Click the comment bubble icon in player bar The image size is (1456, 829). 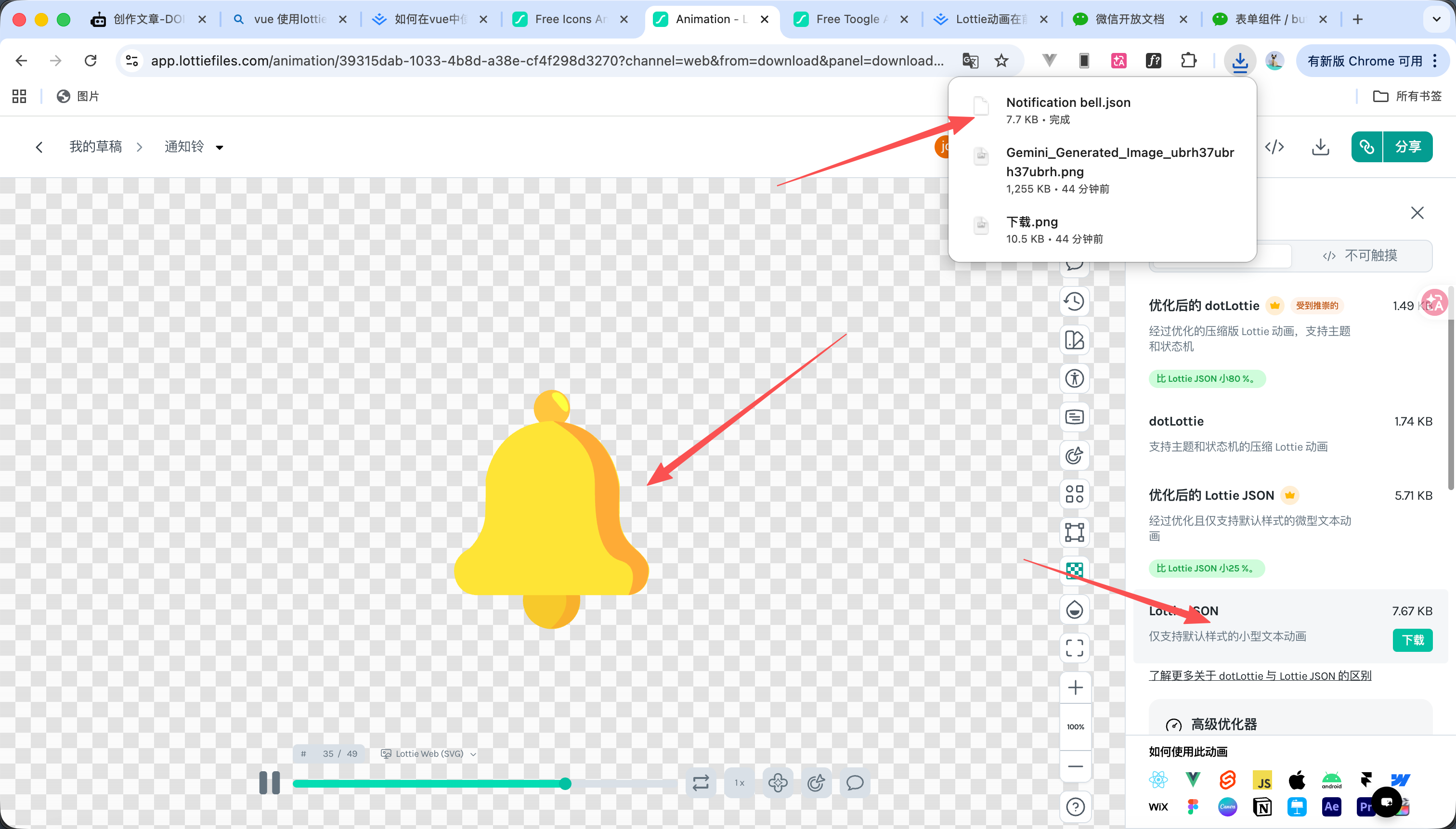[855, 783]
